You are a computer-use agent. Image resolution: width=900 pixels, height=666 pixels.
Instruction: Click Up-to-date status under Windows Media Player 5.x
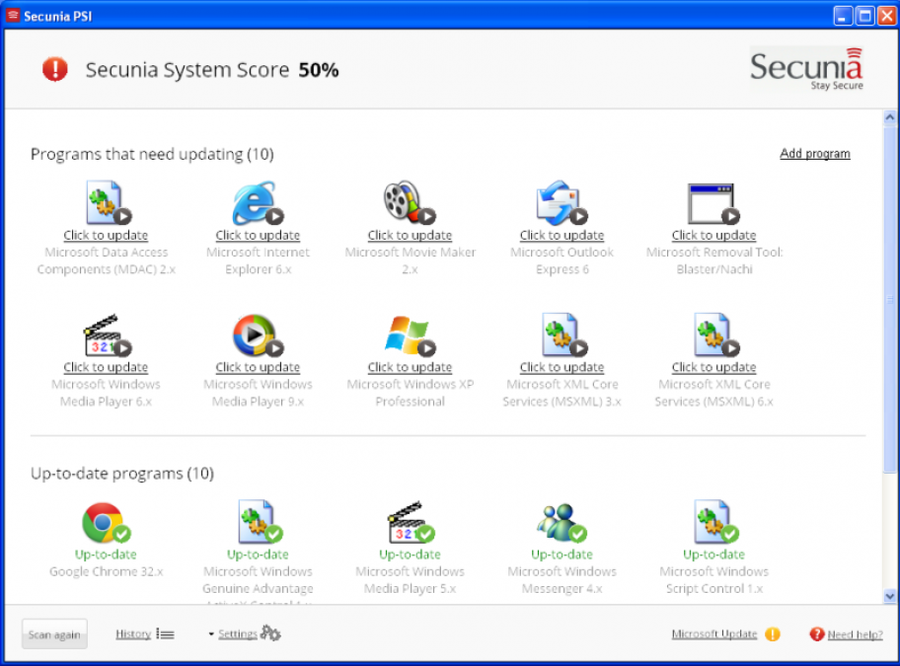pos(410,555)
